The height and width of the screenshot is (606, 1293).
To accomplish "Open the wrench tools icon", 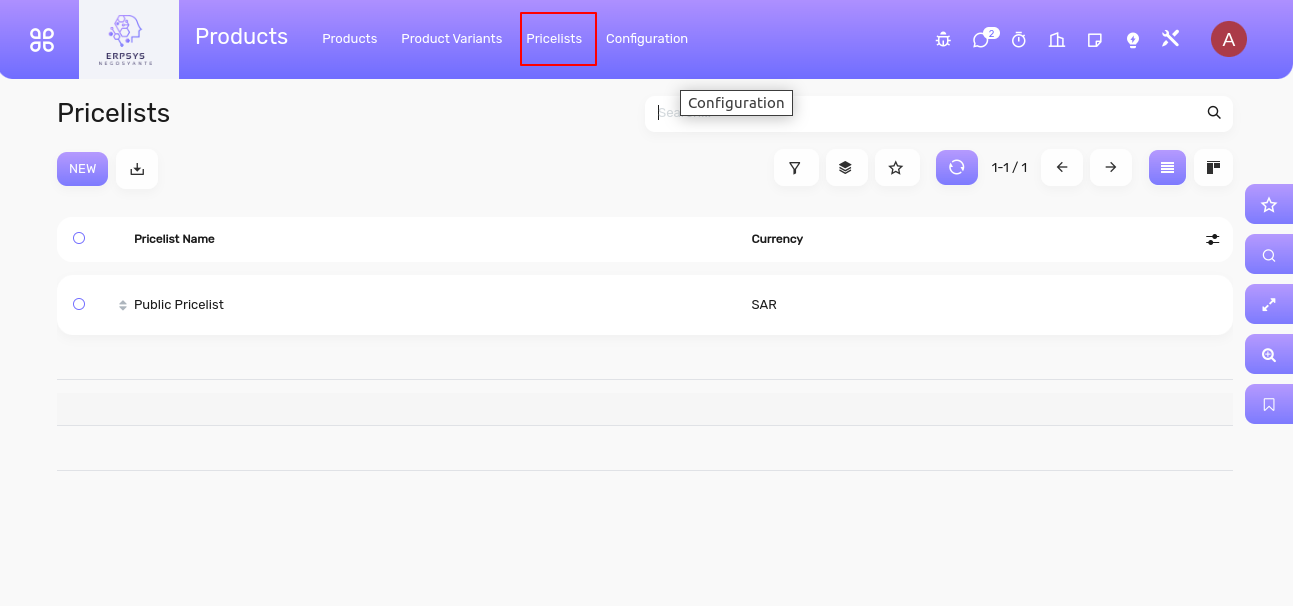I will pos(1171,39).
